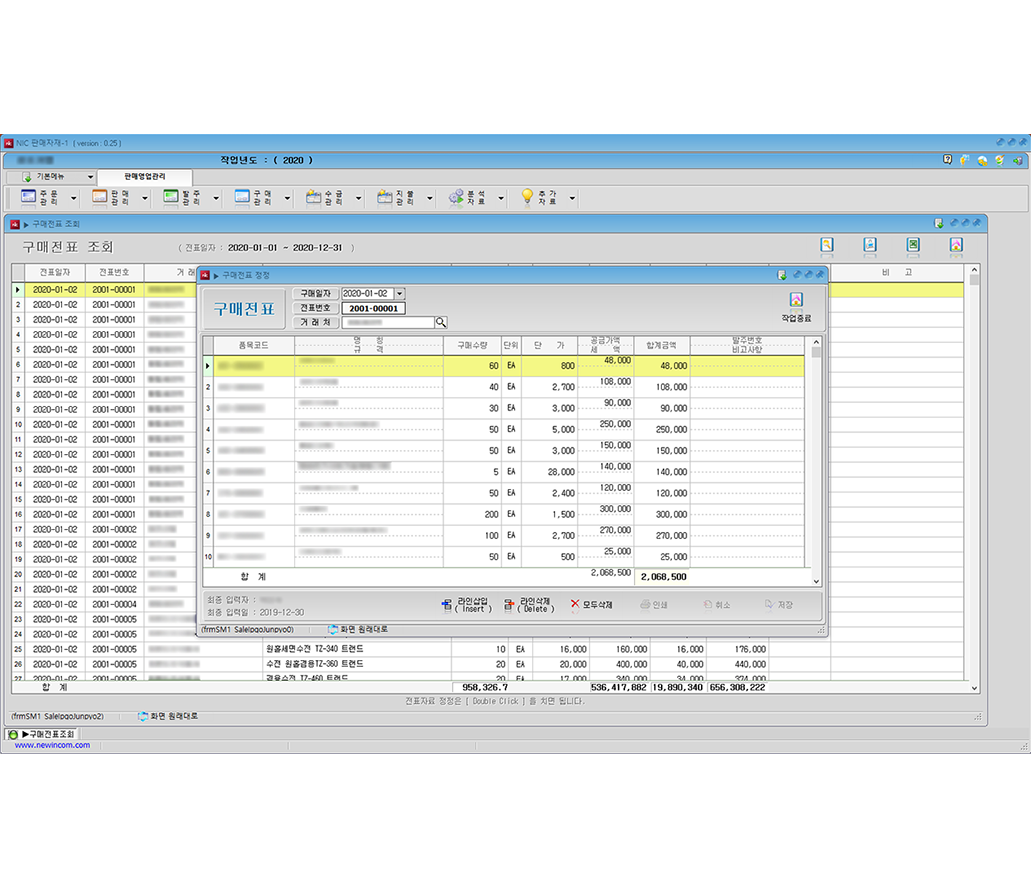Open the 구매관리 toolbar dropdown arrow
Viewport: 1031px width, 889px height.
pos(288,199)
